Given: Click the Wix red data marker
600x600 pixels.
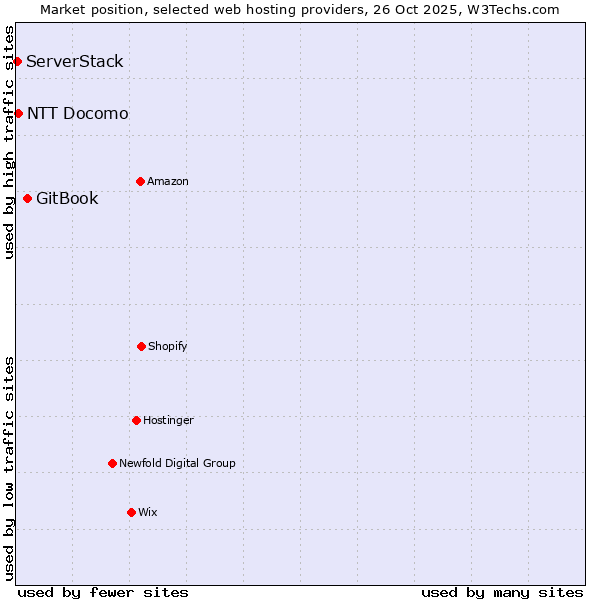Looking at the screenshot, I should point(131,512).
